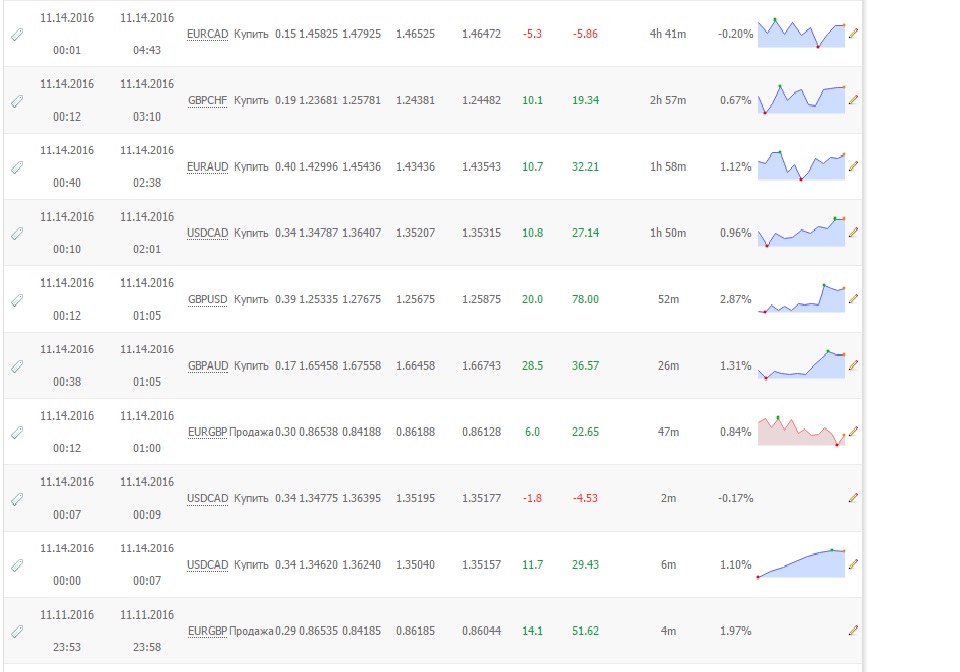Edit the GBPUSD trade with pencil icon
960x672 pixels.
[853, 299]
